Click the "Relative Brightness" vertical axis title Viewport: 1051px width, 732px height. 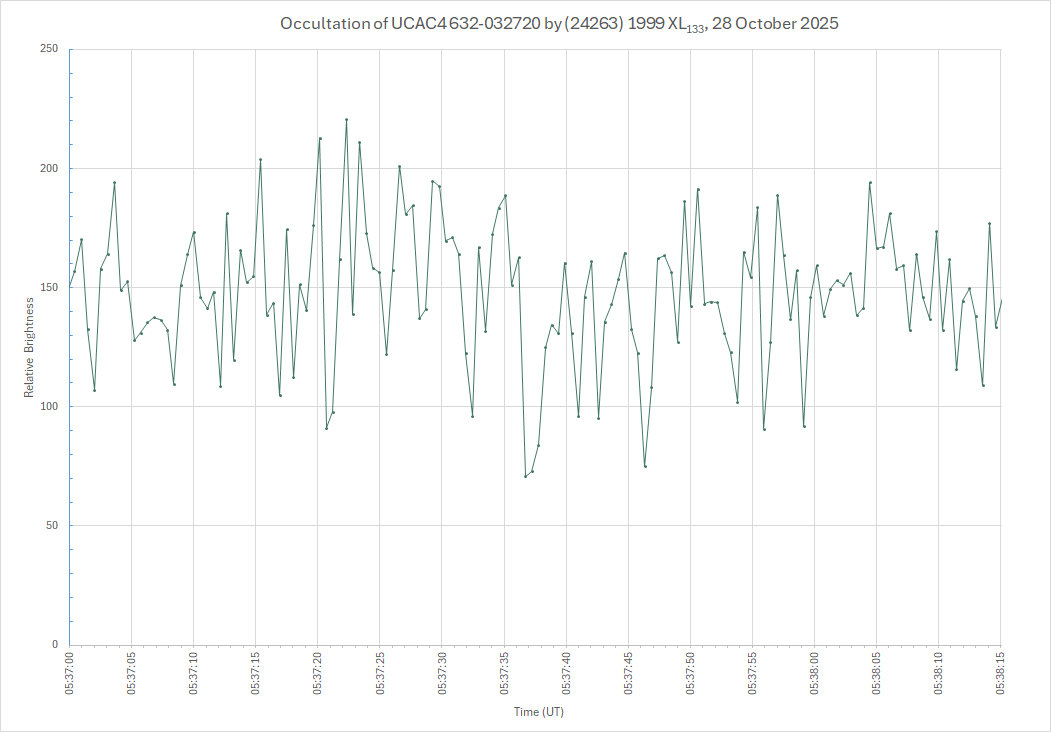coord(30,346)
